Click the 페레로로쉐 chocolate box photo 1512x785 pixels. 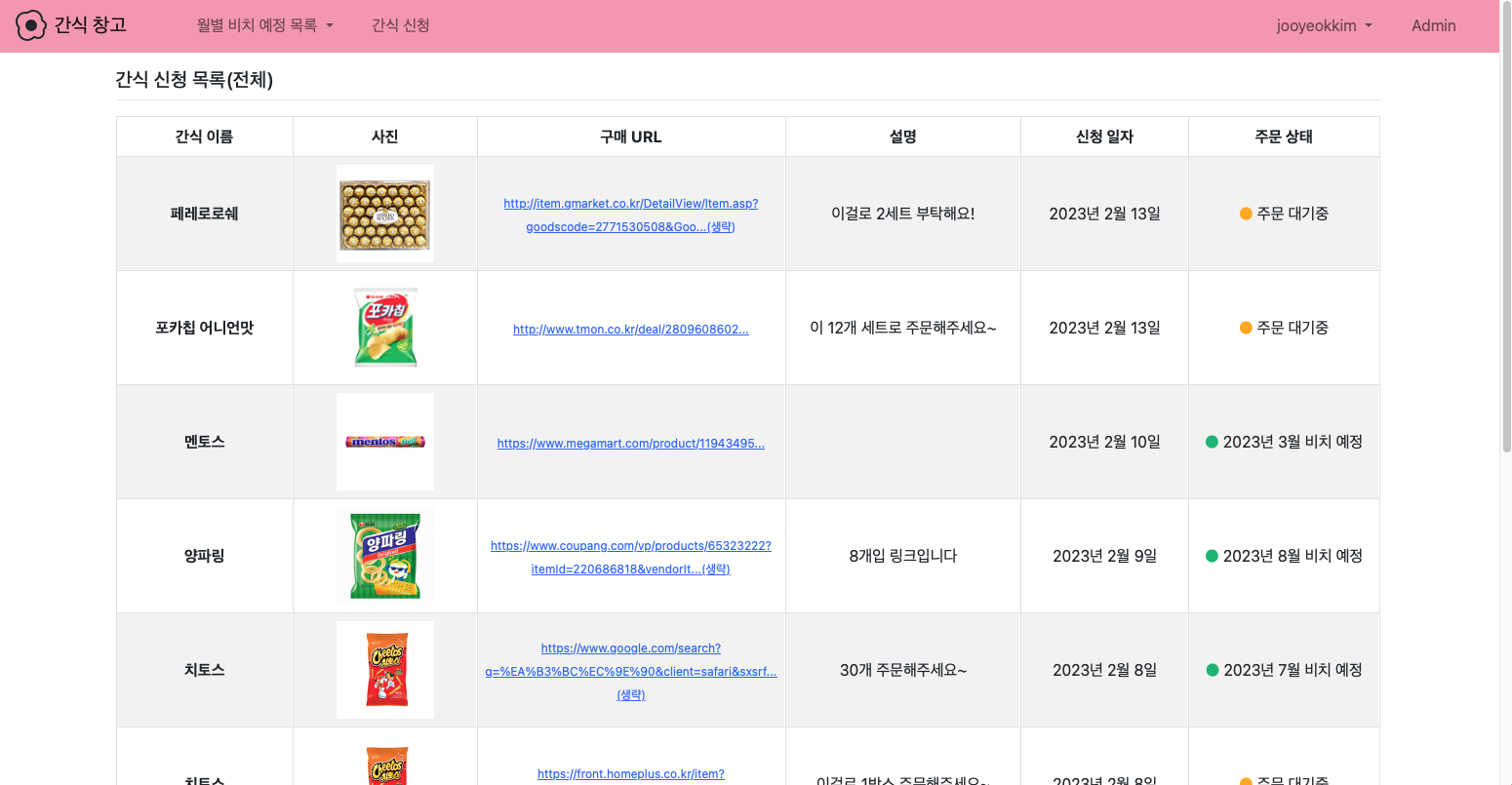click(x=385, y=214)
